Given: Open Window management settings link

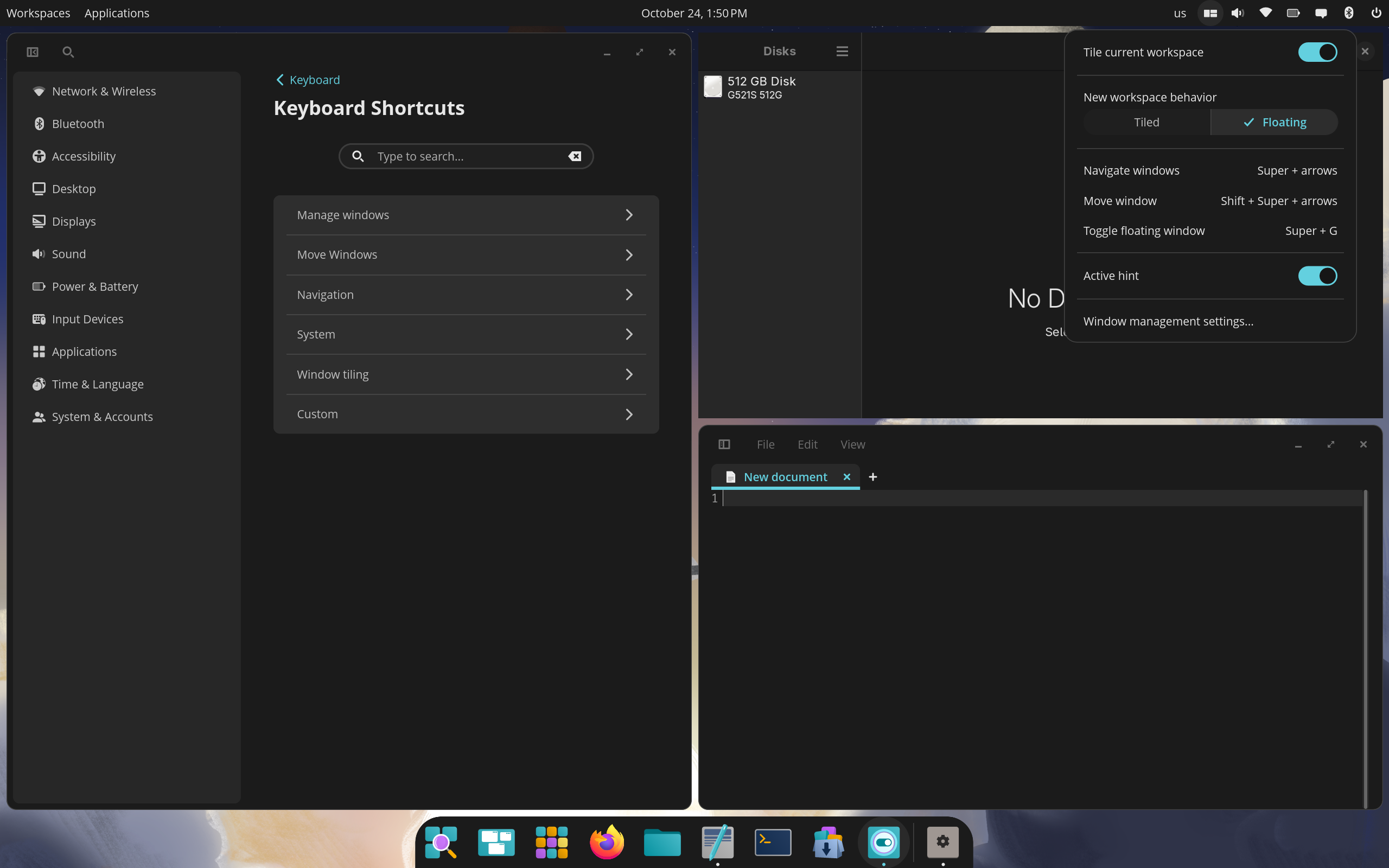Looking at the screenshot, I should (x=1168, y=321).
